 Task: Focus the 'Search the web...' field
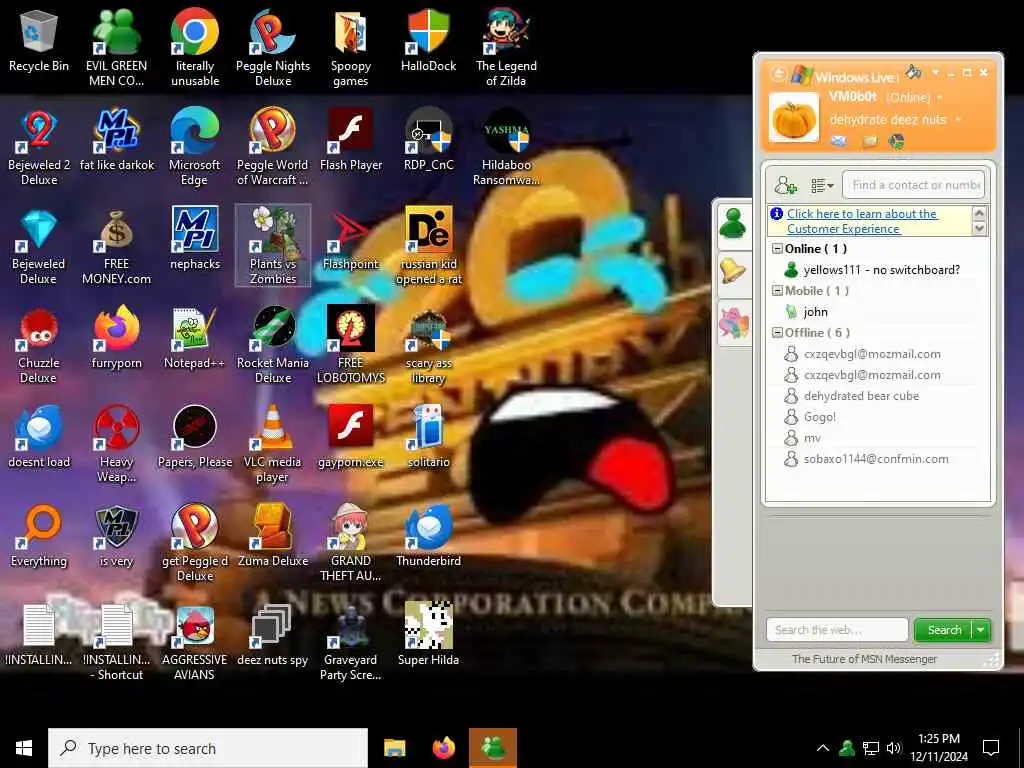point(837,630)
